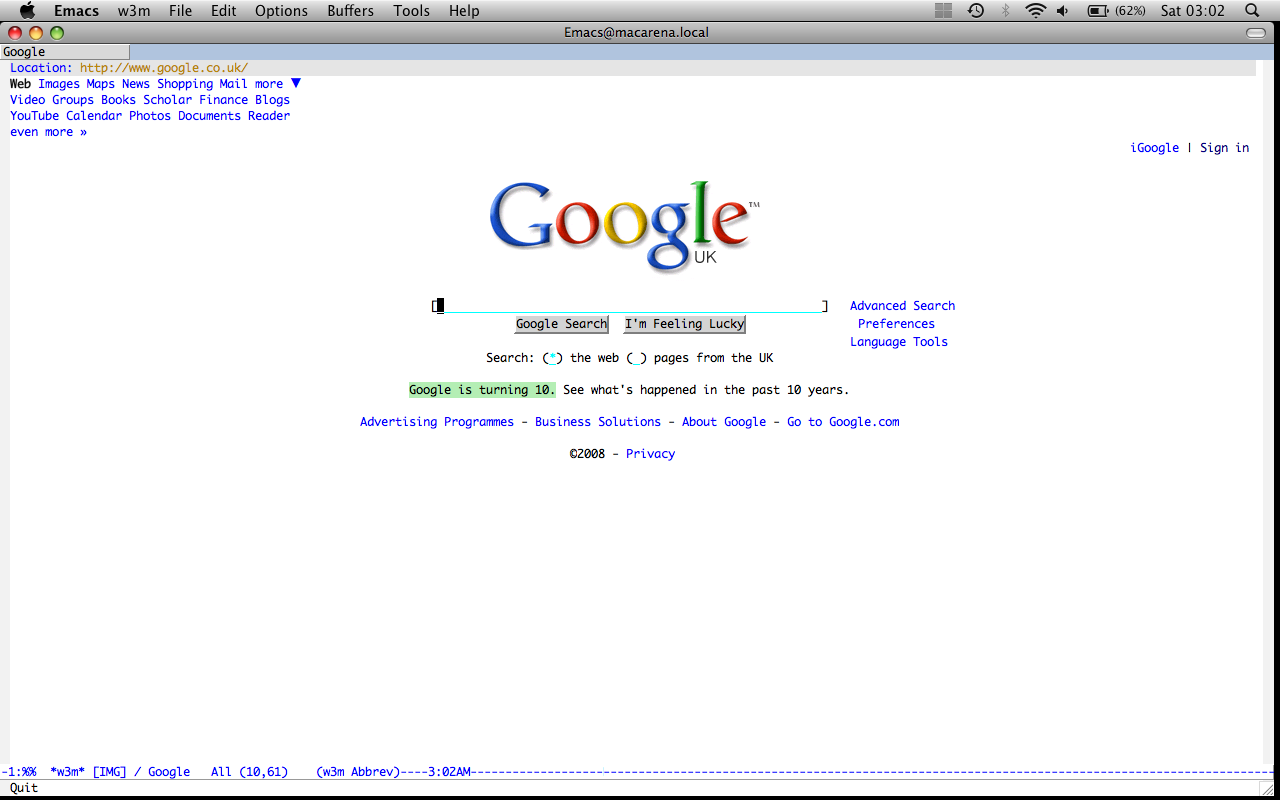Open the Bluetooth status icon
Image resolution: width=1280 pixels, height=800 pixels.
[x=1006, y=10]
